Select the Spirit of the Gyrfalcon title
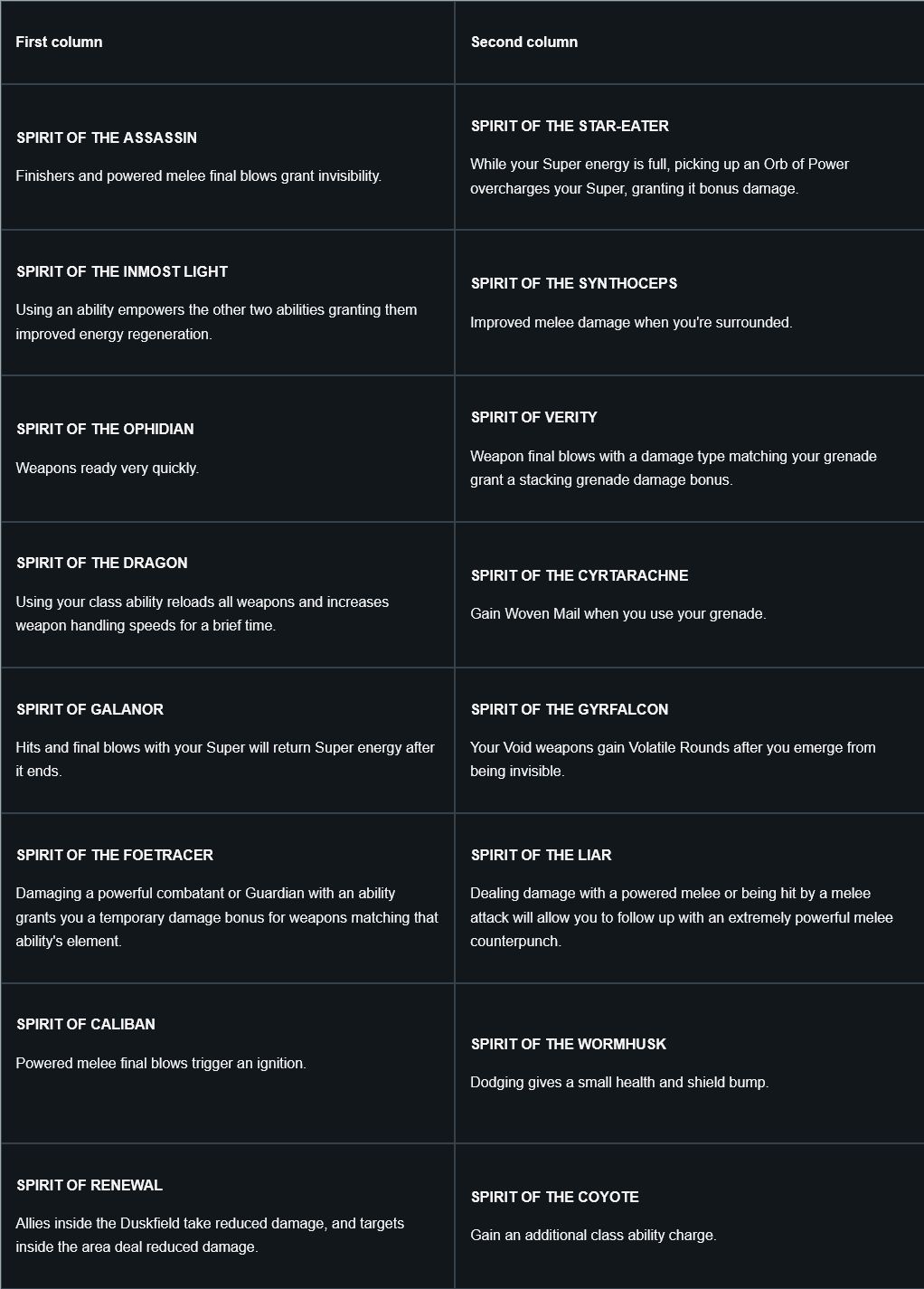Viewport: 924px width, 1289px height. coord(570,709)
